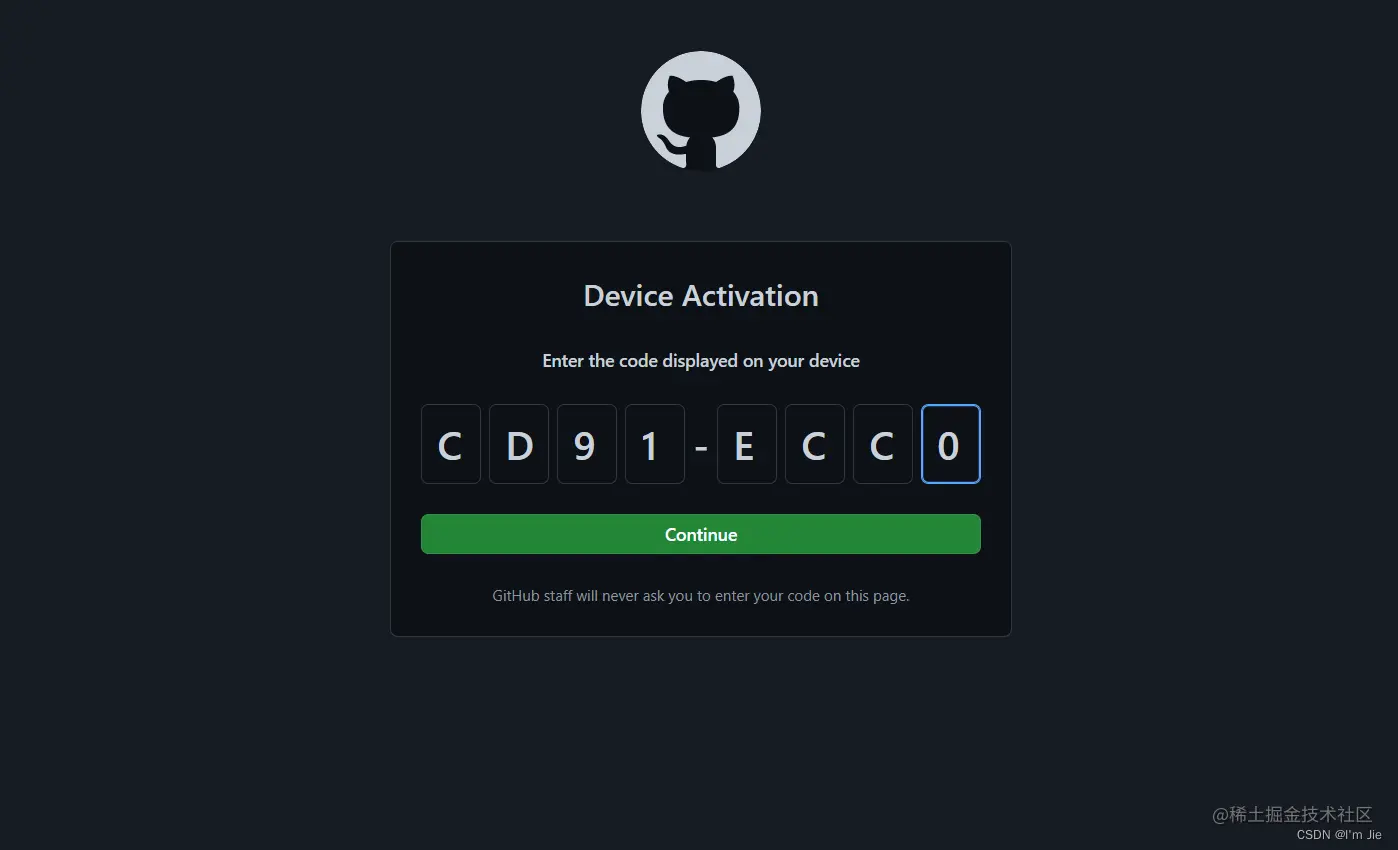Select the code box containing D
The height and width of the screenshot is (850, 1398).
click(x=519, y=444)
